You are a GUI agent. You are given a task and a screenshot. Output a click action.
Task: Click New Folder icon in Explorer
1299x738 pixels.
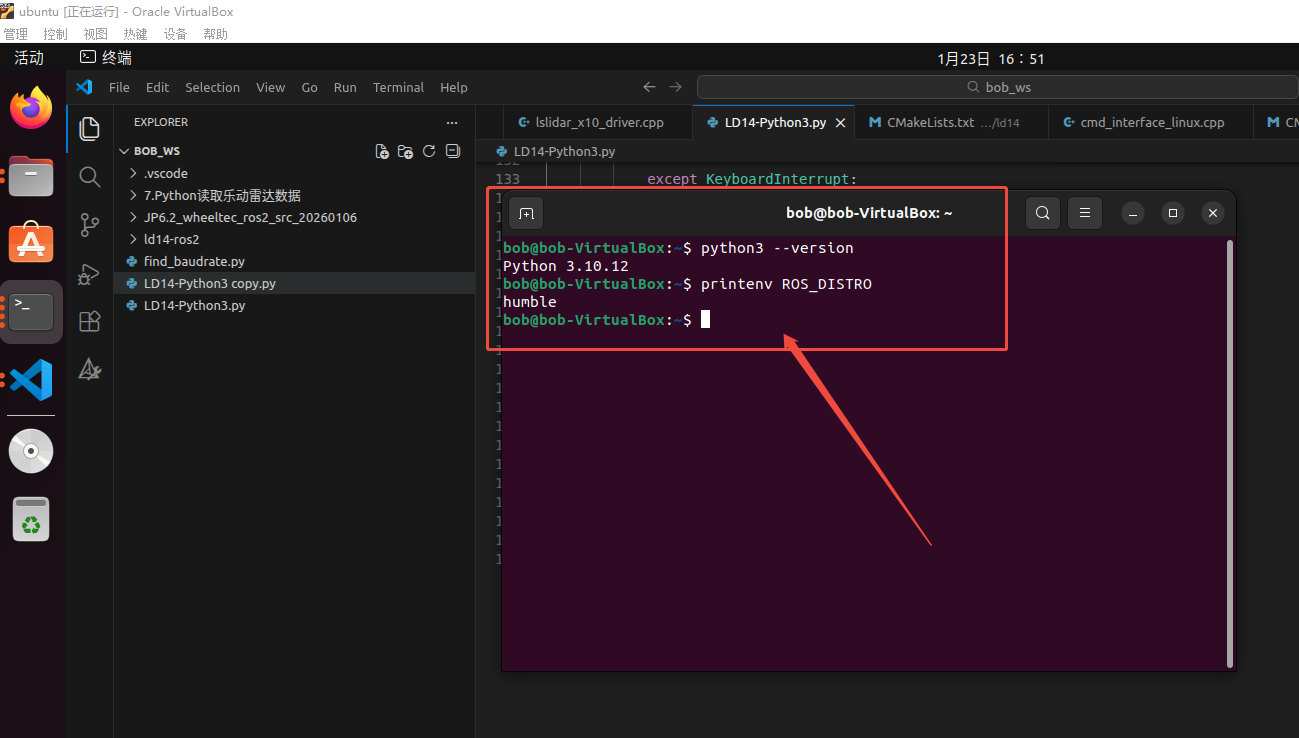(x=405, y=152)
